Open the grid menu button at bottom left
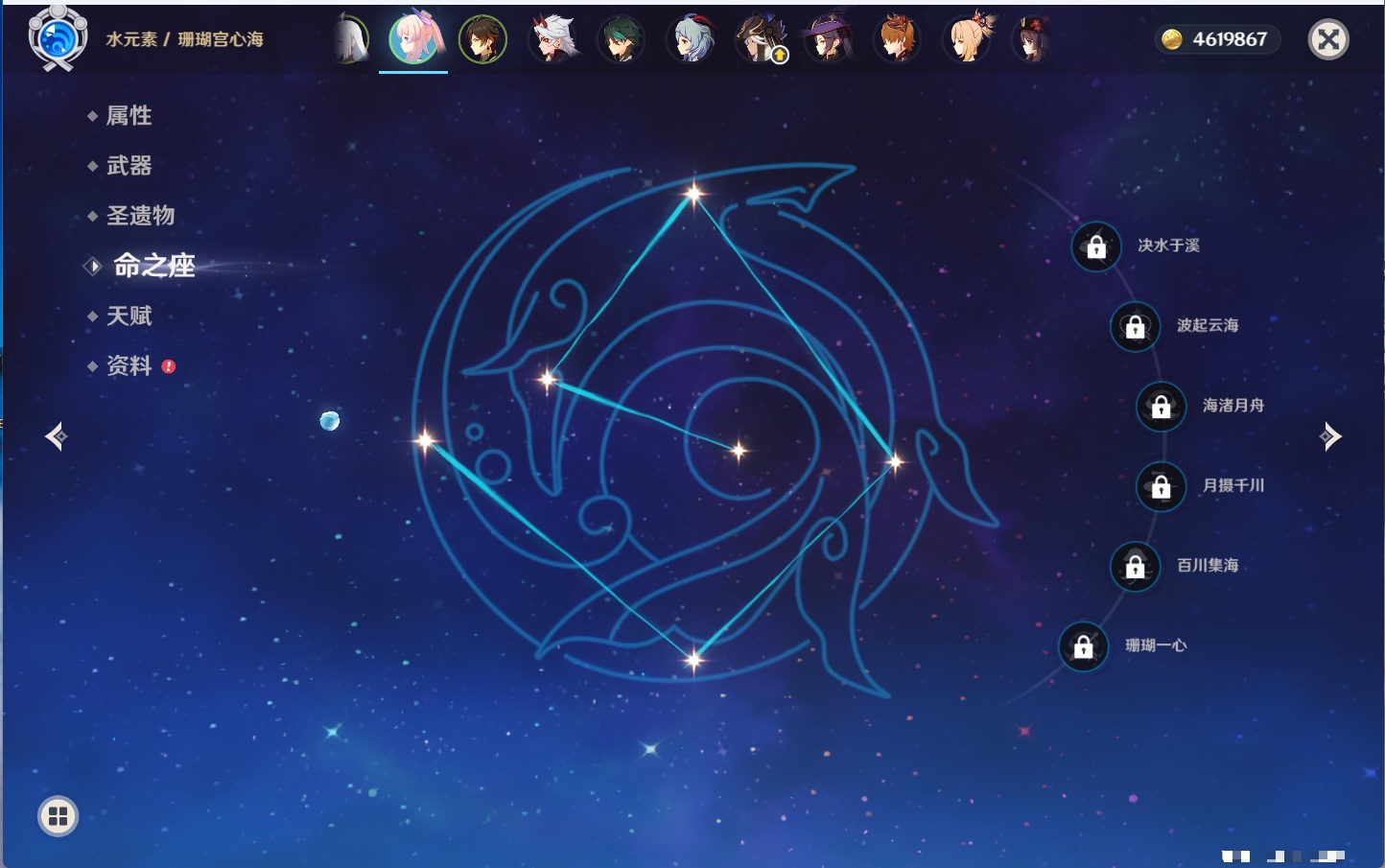This screenshot has height=868, width=1385. click(58, 816)
